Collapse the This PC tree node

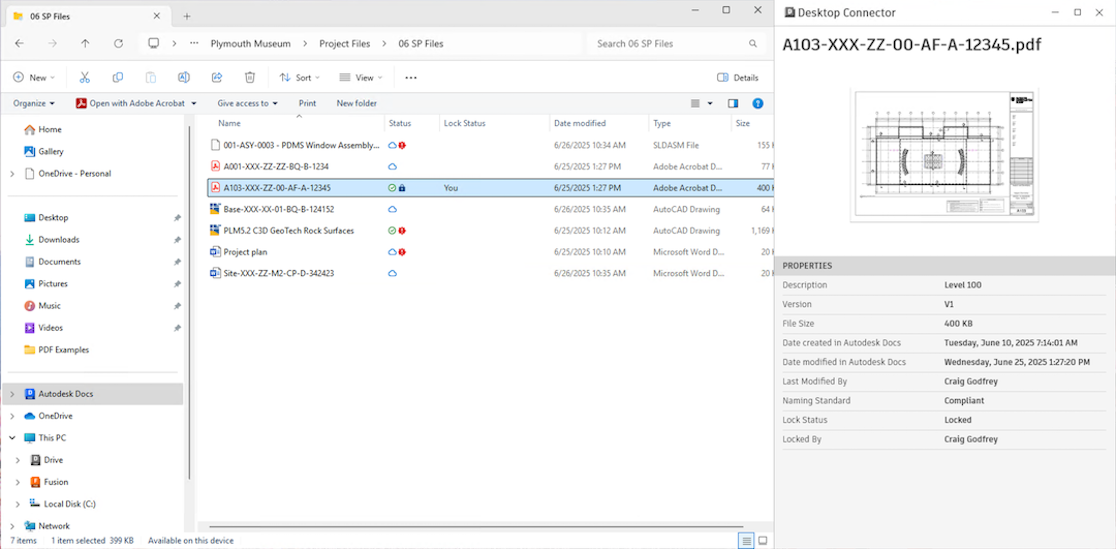tap(12, 438)
